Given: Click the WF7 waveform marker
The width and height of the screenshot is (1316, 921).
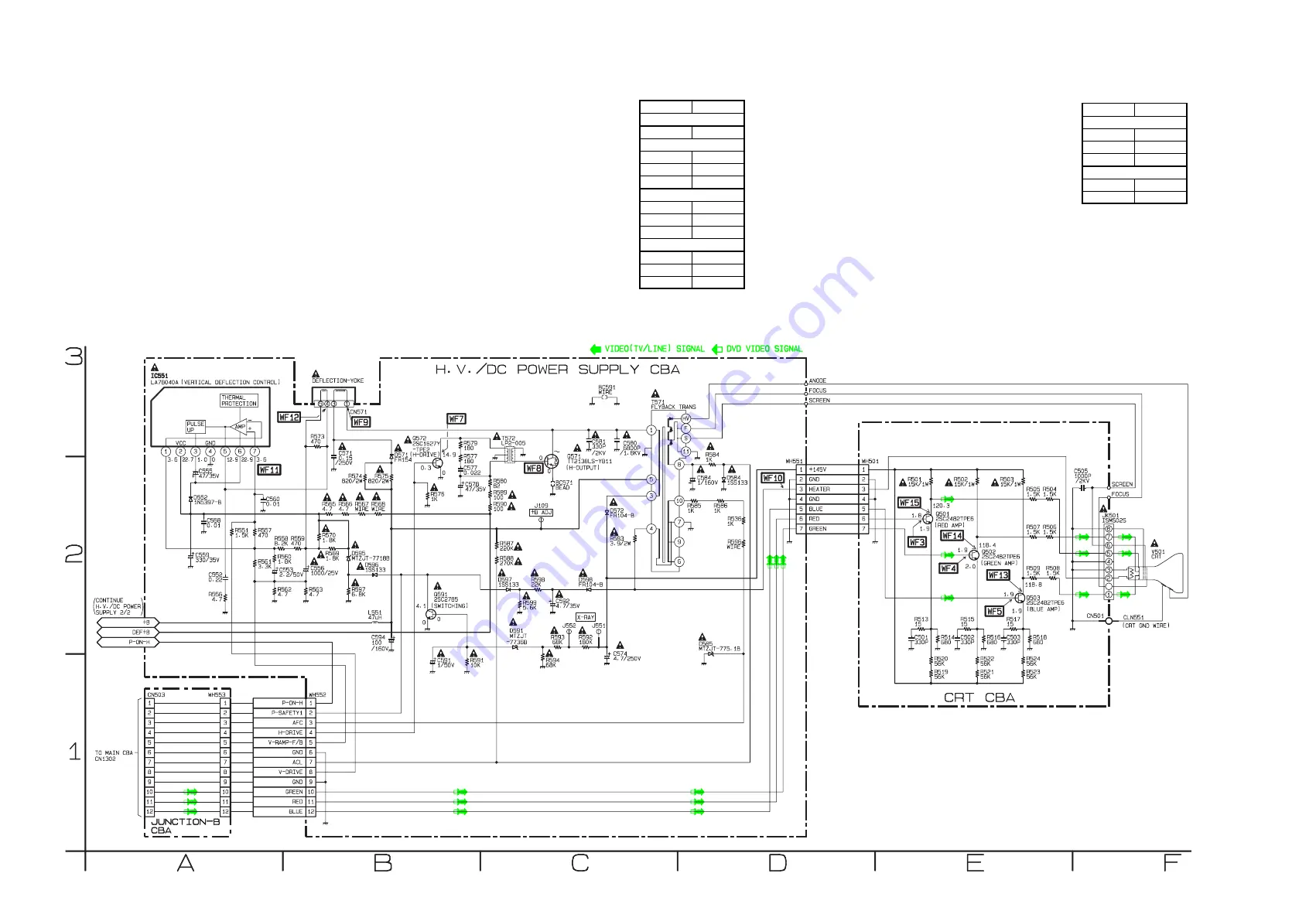Looking at the screenshot, I should pos(456,419).
